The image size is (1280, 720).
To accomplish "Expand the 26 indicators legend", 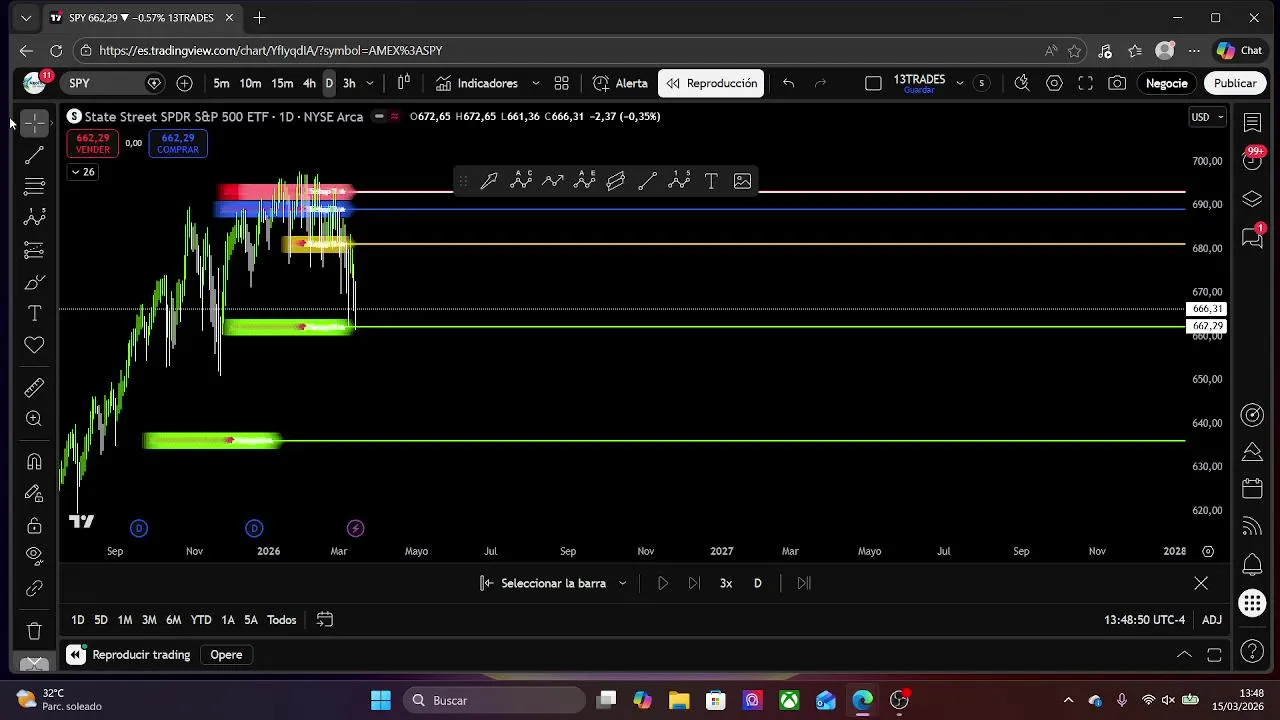I will tap(82, 172).
